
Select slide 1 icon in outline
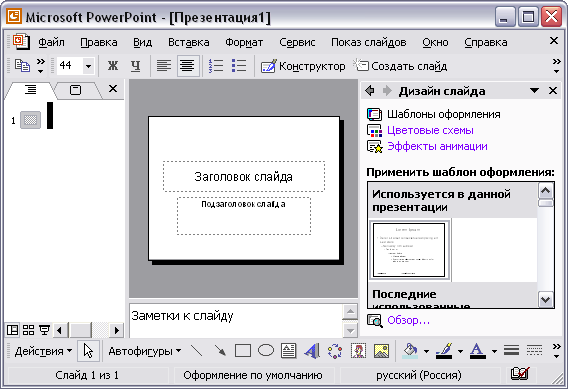(x=30, y=120)
